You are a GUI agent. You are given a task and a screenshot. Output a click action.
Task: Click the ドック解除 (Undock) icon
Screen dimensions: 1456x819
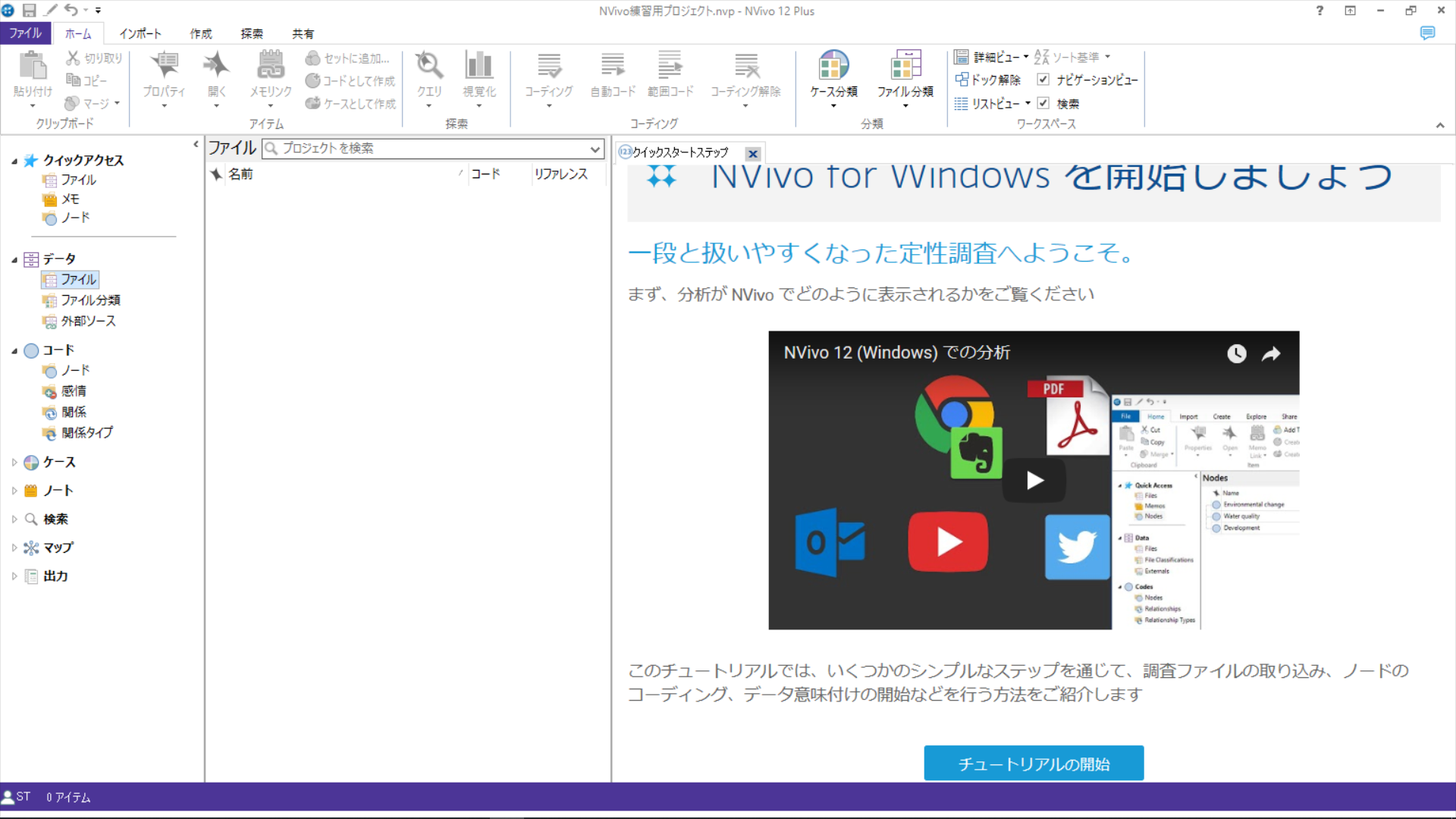click(x=962, y=80)
